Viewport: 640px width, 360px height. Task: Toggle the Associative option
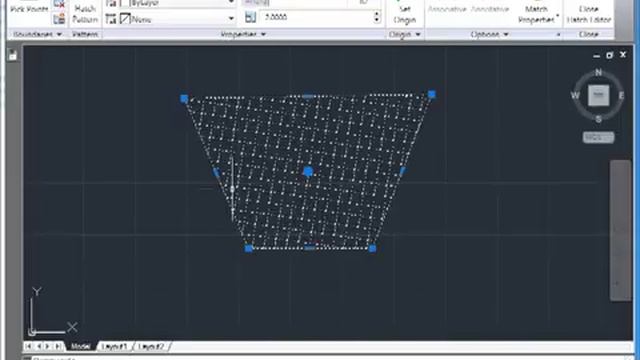tap(447, 9)
